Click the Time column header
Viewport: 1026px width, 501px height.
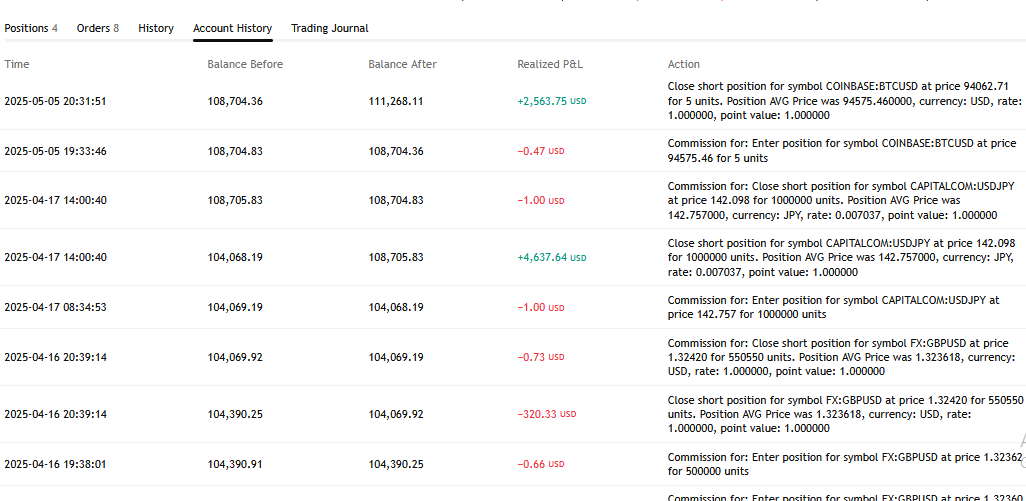(x=17, y=64)
